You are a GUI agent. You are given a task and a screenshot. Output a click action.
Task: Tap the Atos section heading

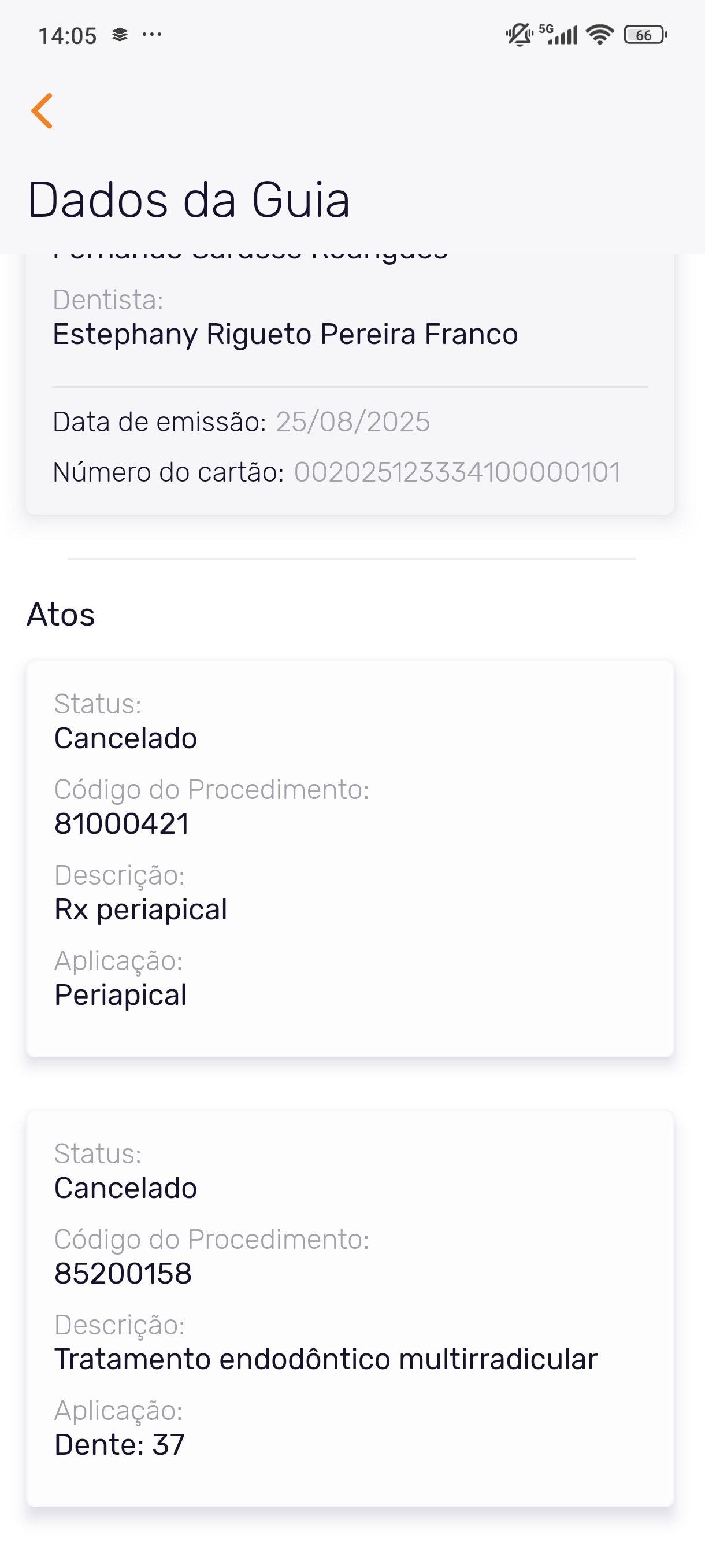tap(61, 614)
